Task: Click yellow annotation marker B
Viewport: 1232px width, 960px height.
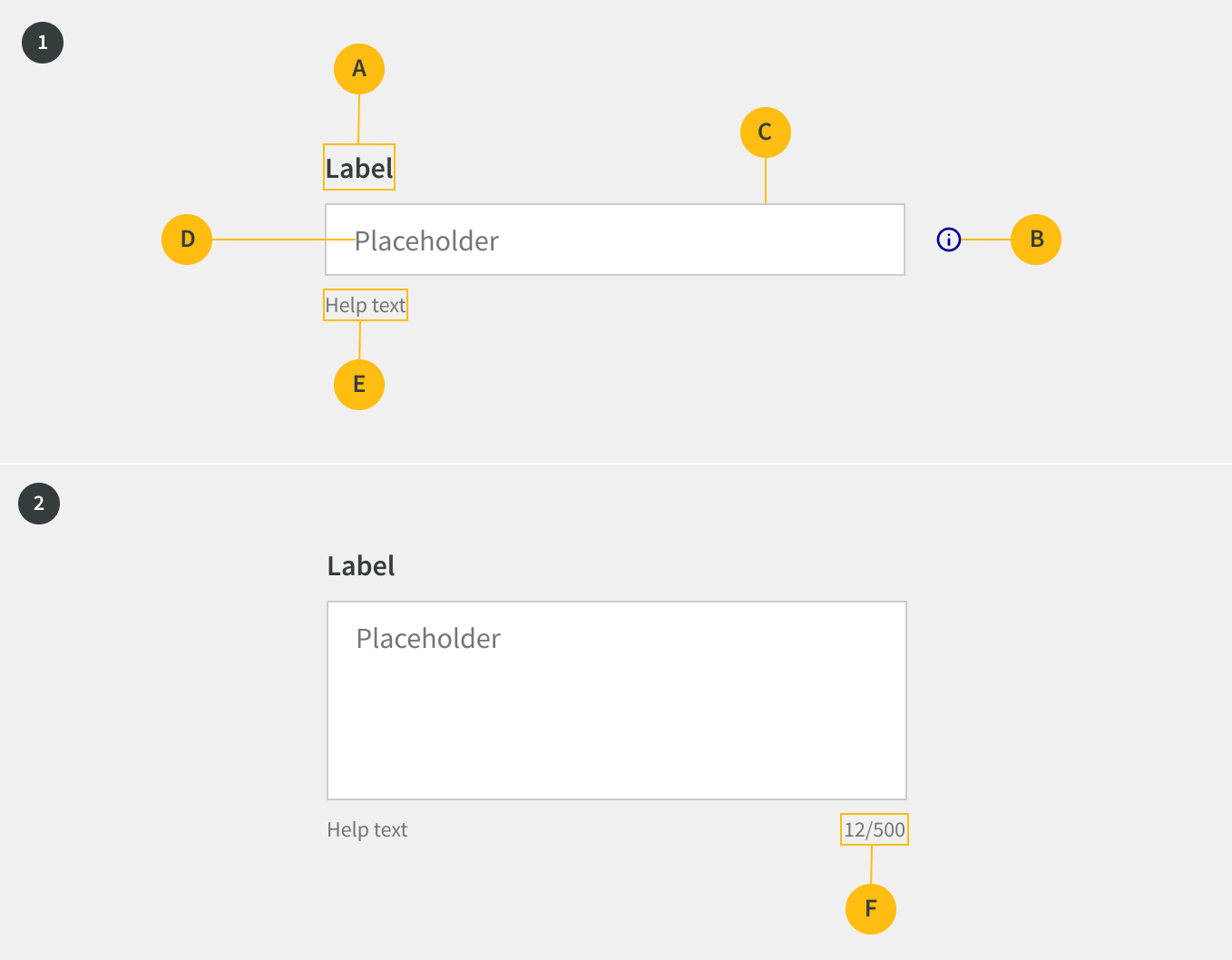Action: tap(1036, 240)
